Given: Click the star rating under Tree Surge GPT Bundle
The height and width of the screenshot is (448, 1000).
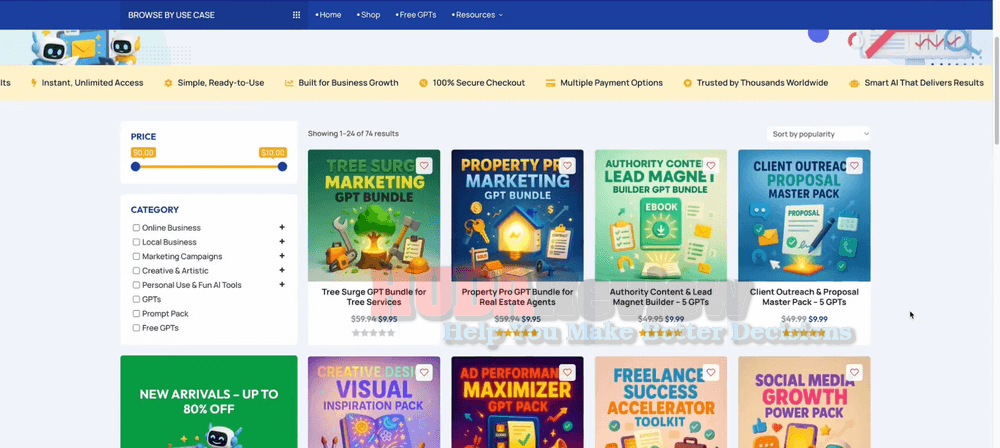Looking at the screenshot, I should pos(374,332).
